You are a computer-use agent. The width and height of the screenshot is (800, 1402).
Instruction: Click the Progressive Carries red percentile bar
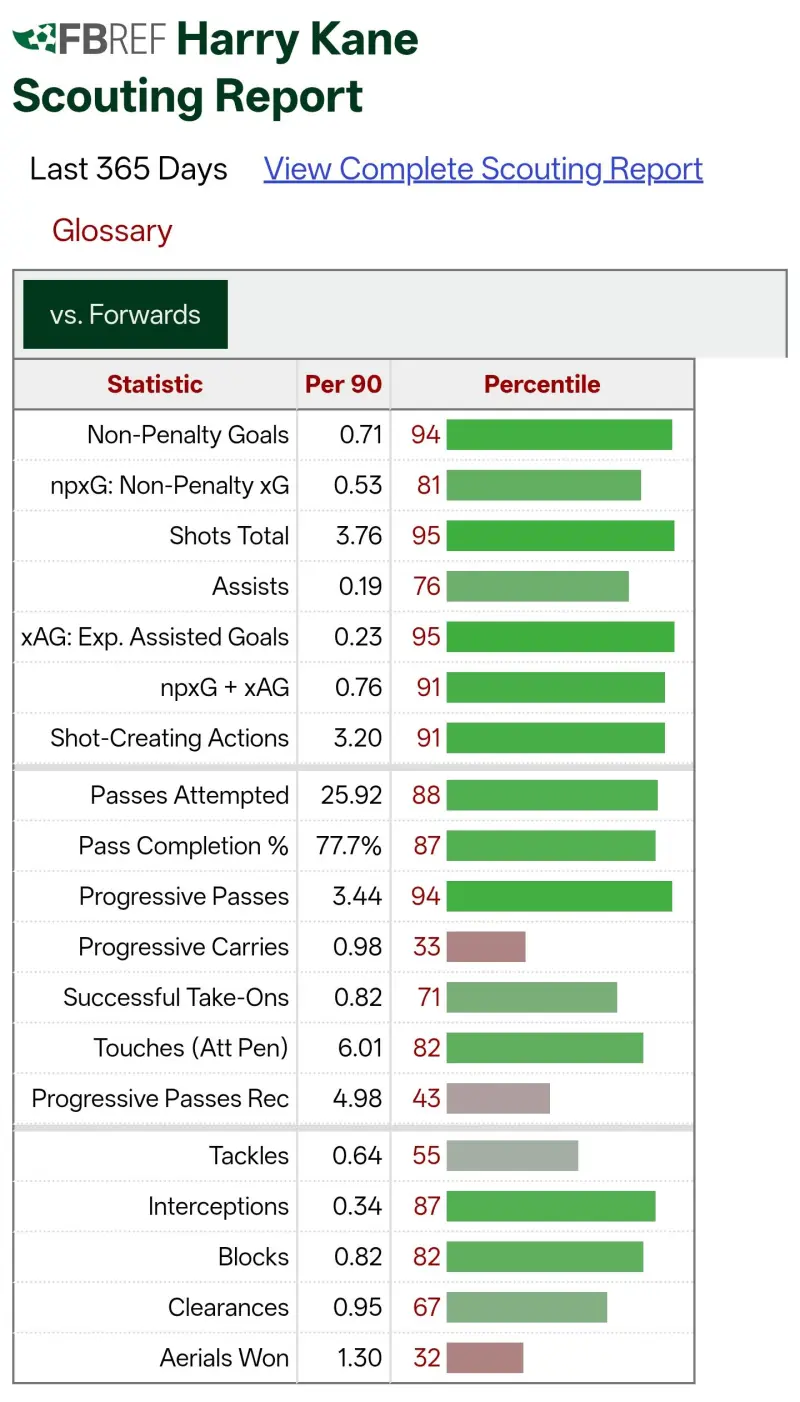[x=486, y=947]
